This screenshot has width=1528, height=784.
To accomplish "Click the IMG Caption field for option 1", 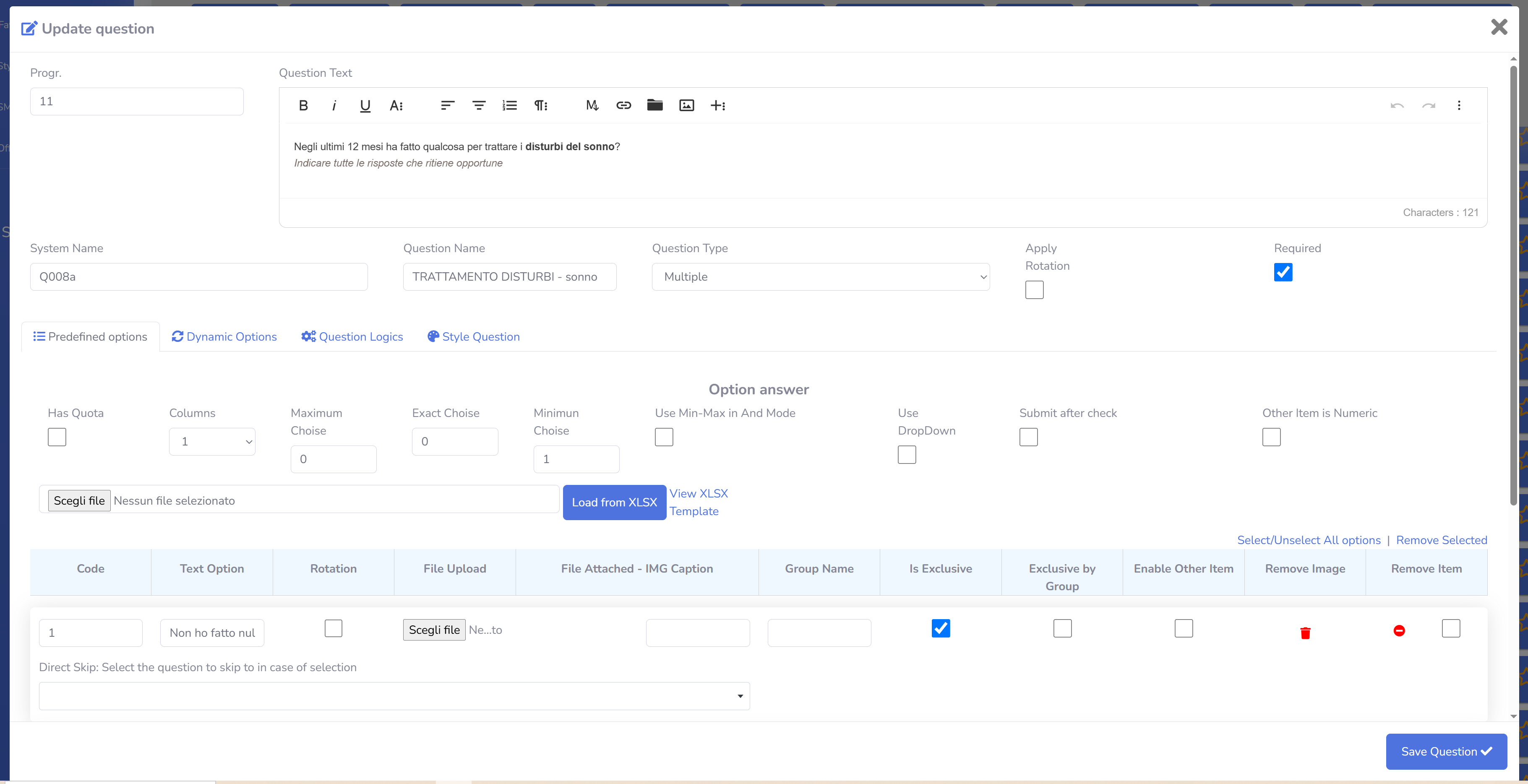I will click(x=698, y=633).
